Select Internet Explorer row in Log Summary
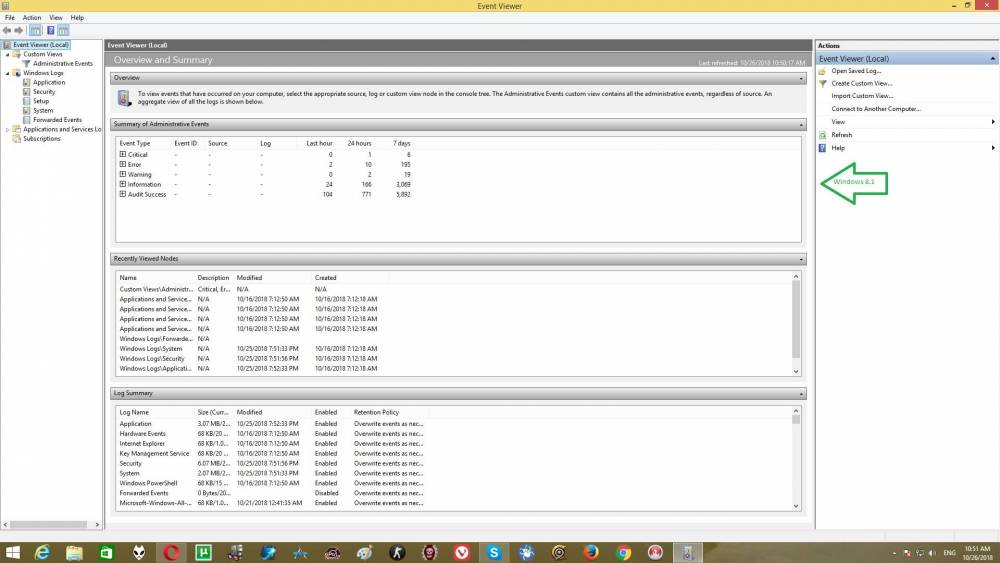Screen dimensions: 1000x563 [271, 444]
